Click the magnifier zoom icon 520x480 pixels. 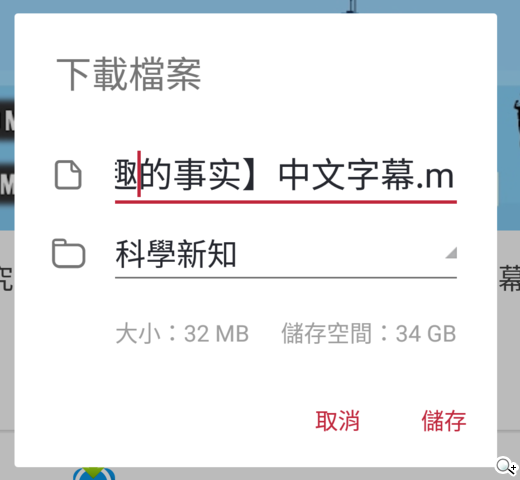tap(506, 466)
